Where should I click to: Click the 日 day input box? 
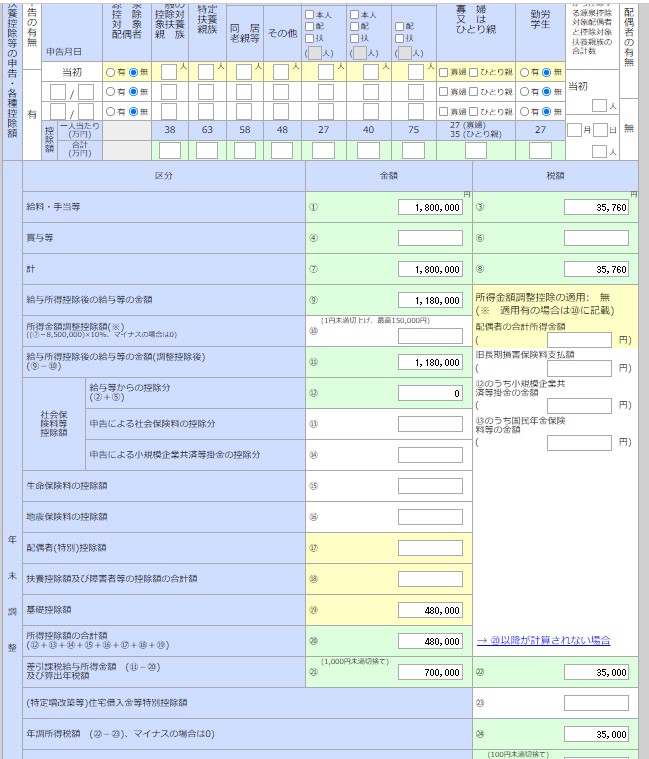click(600, 130)
